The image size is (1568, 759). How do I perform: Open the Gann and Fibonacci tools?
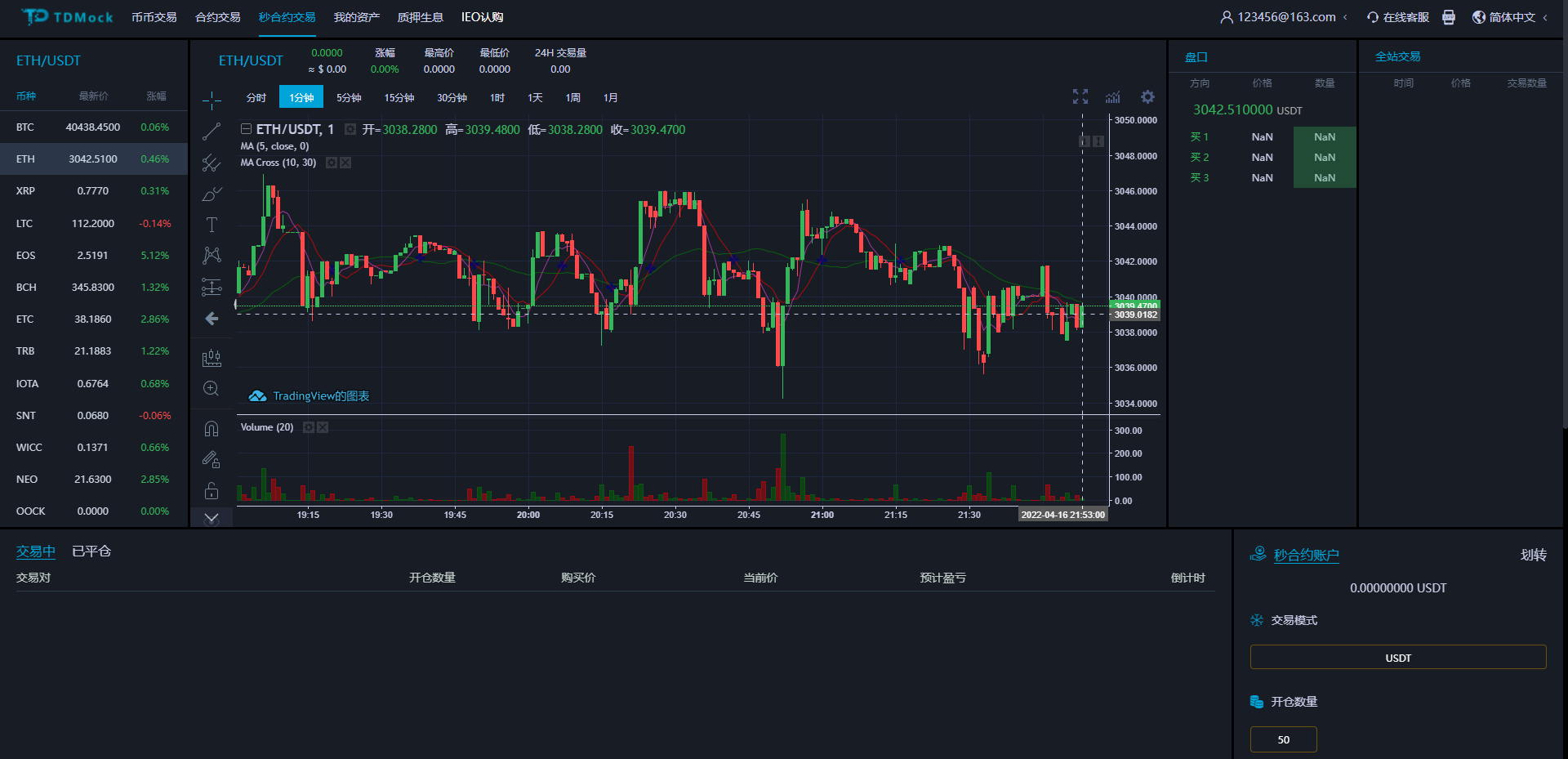tap(212, 163)
